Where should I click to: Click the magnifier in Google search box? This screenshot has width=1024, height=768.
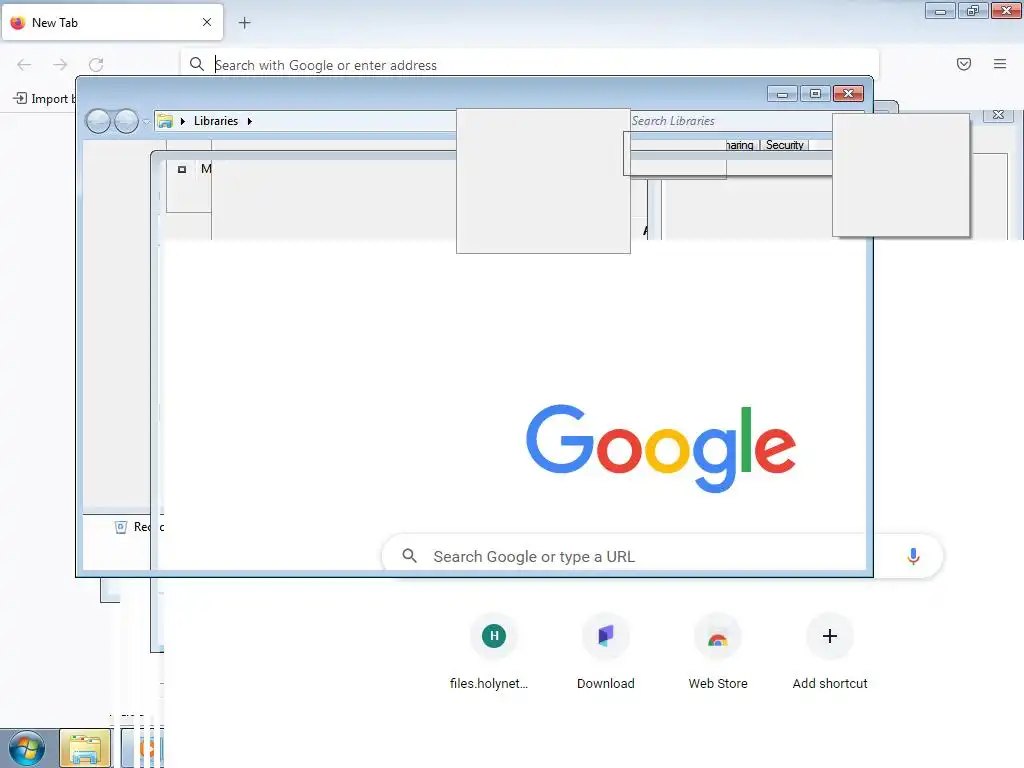(409, 556)
